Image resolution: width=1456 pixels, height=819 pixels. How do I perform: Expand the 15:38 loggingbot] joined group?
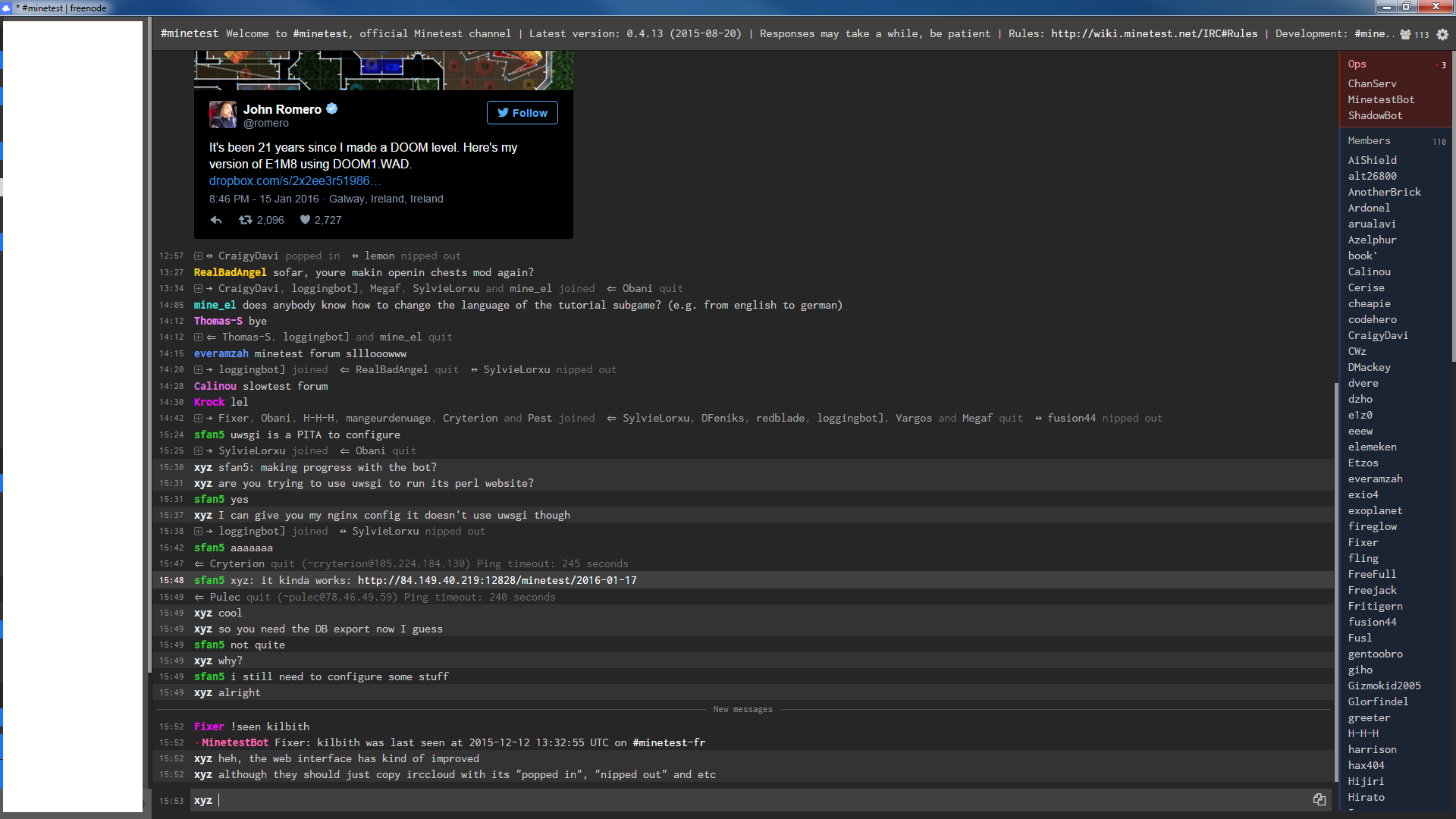click(x=198, y=532)
